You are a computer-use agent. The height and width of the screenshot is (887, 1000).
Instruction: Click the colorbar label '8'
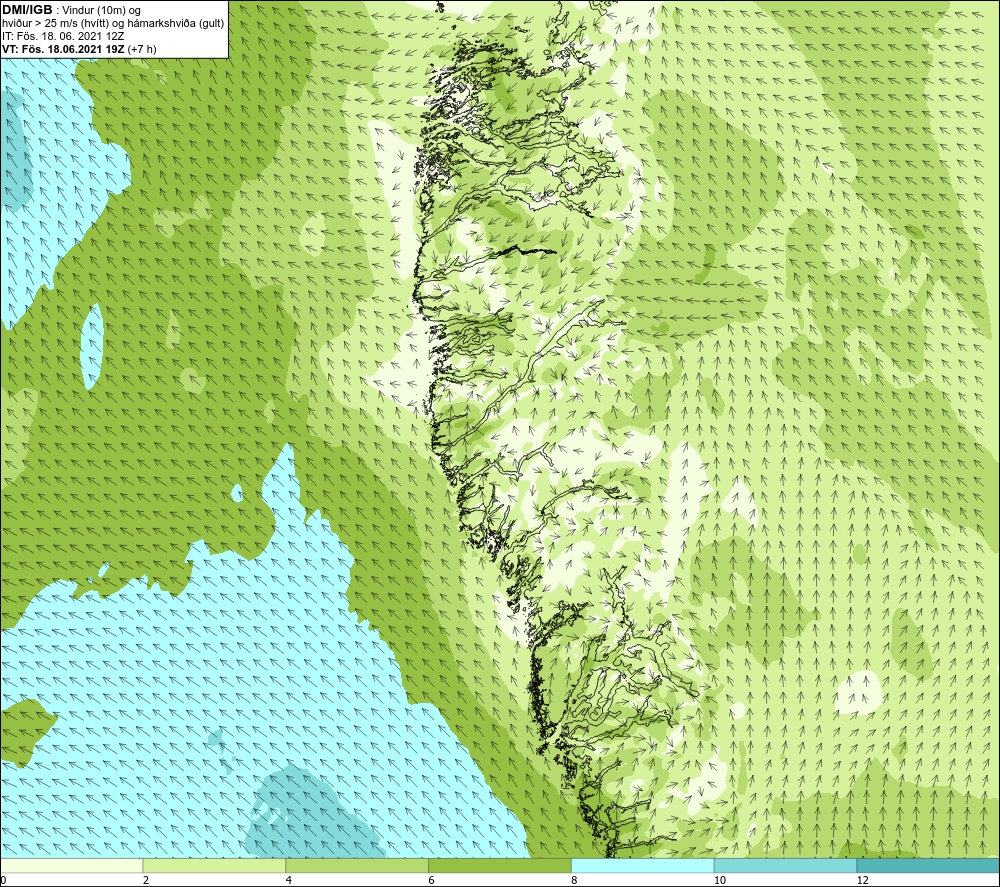pos(575,880)
